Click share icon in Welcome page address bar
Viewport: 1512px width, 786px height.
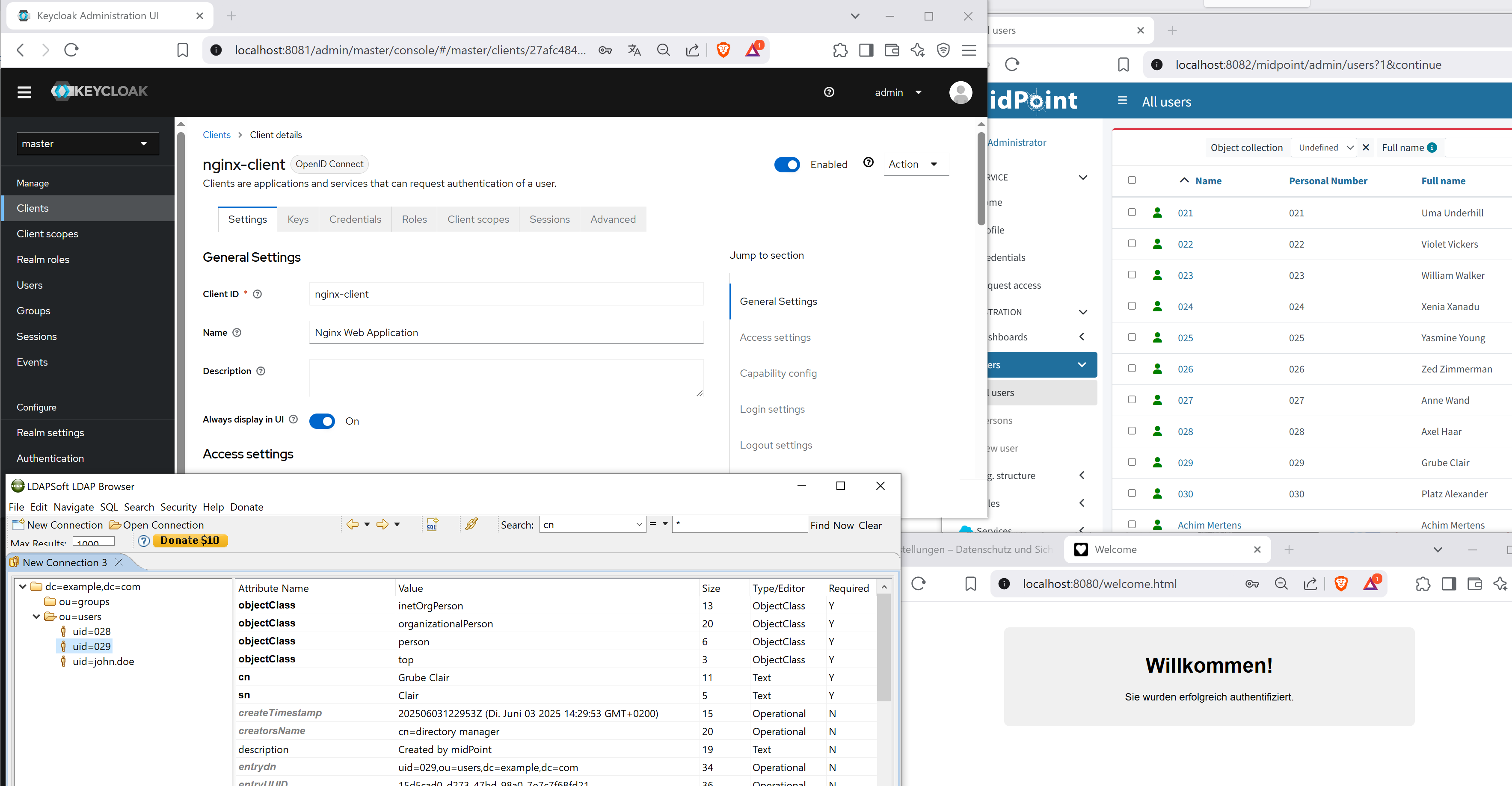[1310, 584]
